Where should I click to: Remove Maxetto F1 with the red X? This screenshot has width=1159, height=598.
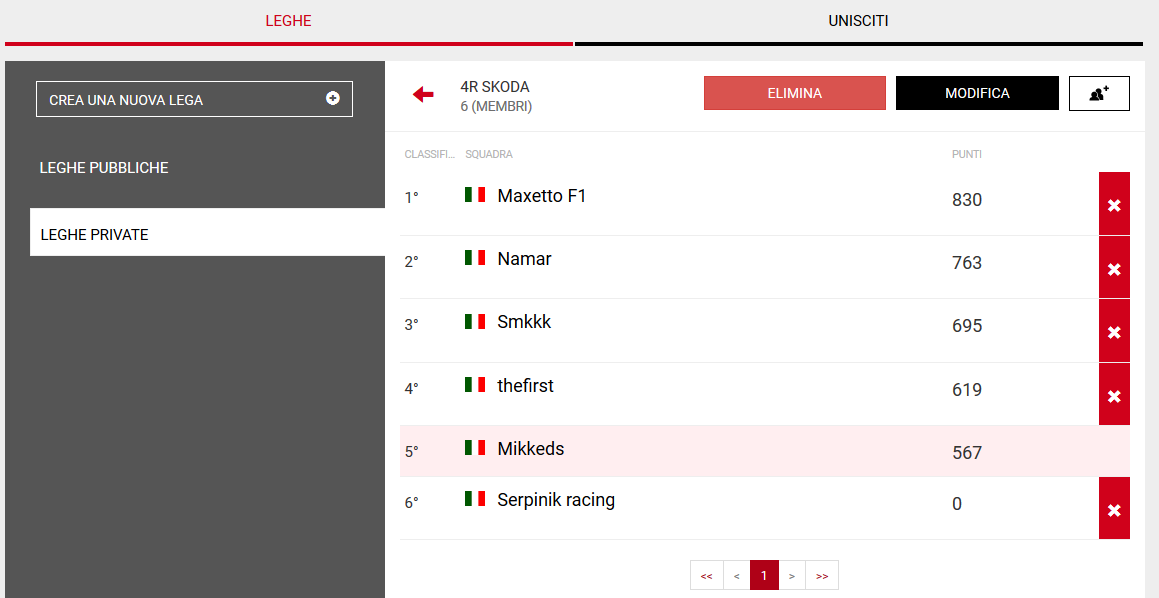click(x=1114, y=204)
